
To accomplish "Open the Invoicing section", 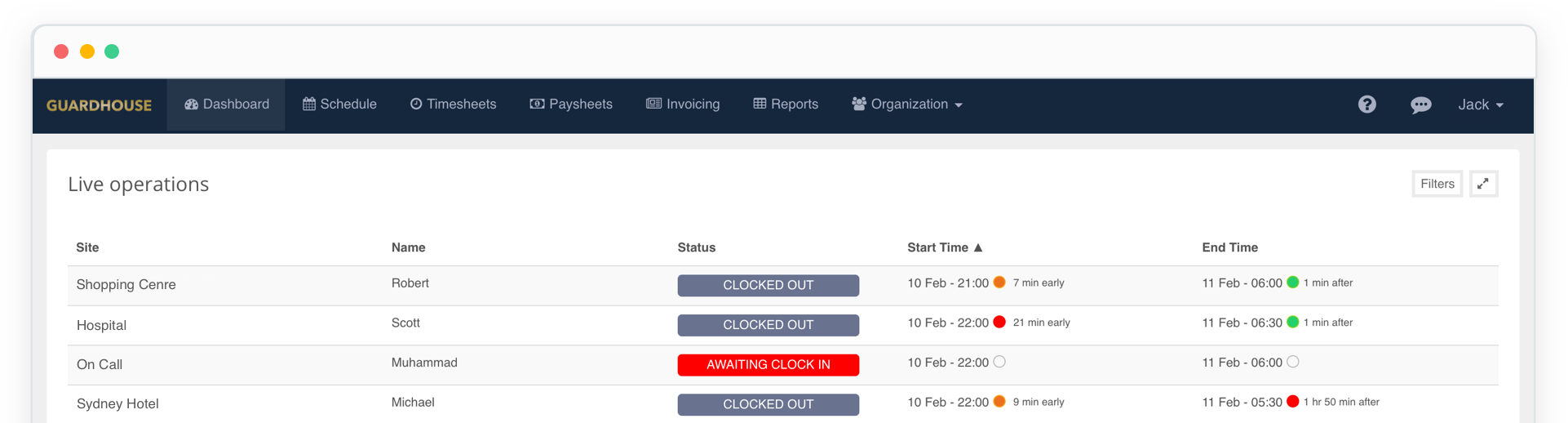I will coord(683,105).
